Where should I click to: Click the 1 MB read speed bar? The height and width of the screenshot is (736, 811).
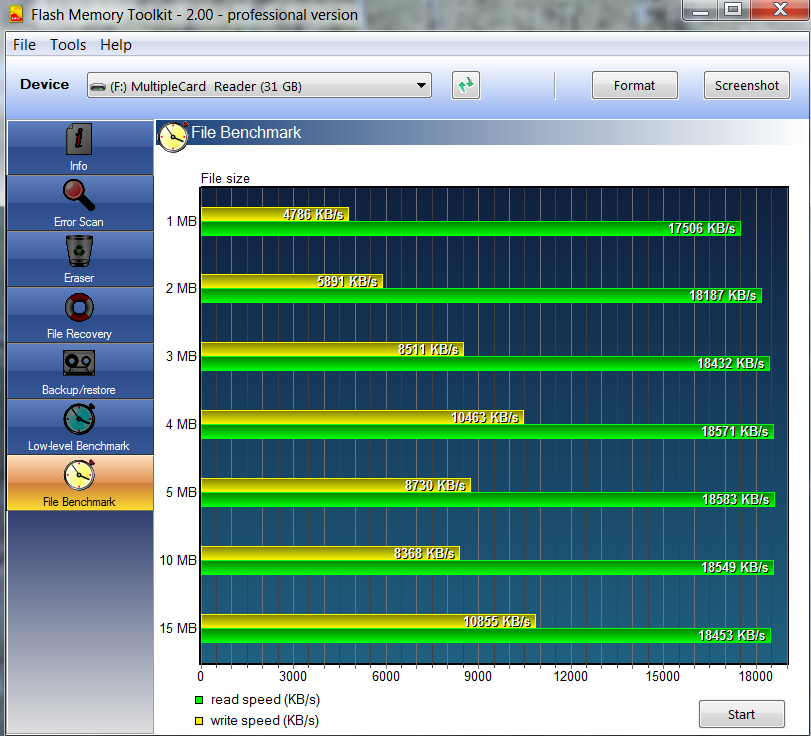point(470,228)
